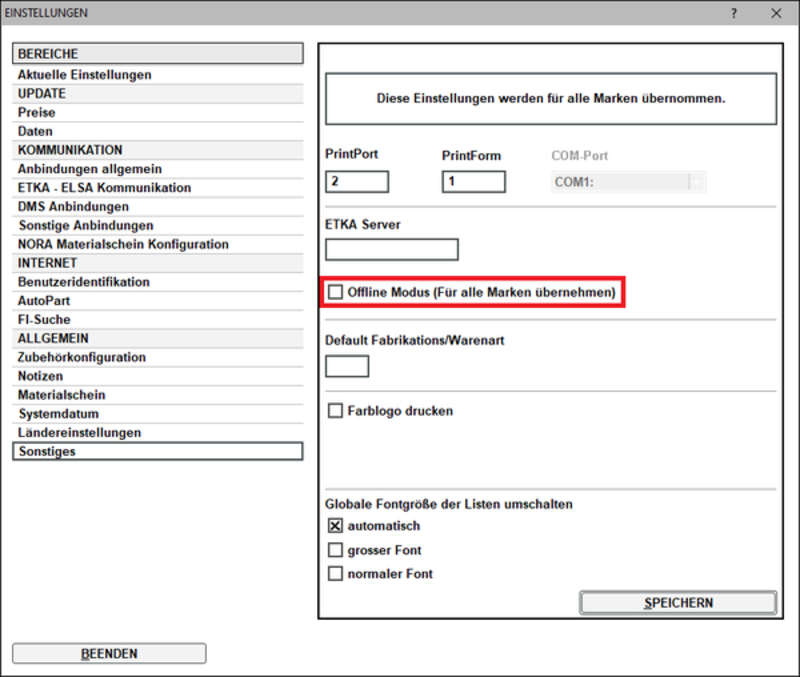Open the COM-Port dropdown list

(696, 182)
